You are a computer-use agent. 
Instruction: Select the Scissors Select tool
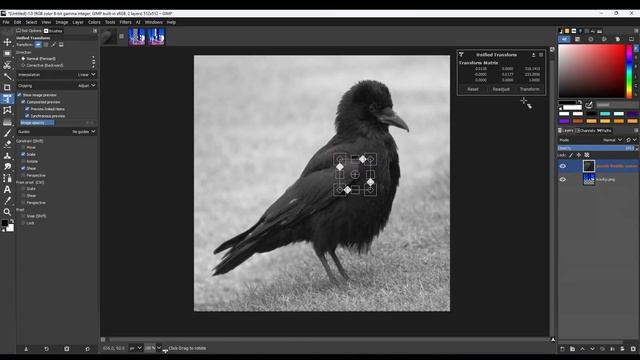point(7,65)
